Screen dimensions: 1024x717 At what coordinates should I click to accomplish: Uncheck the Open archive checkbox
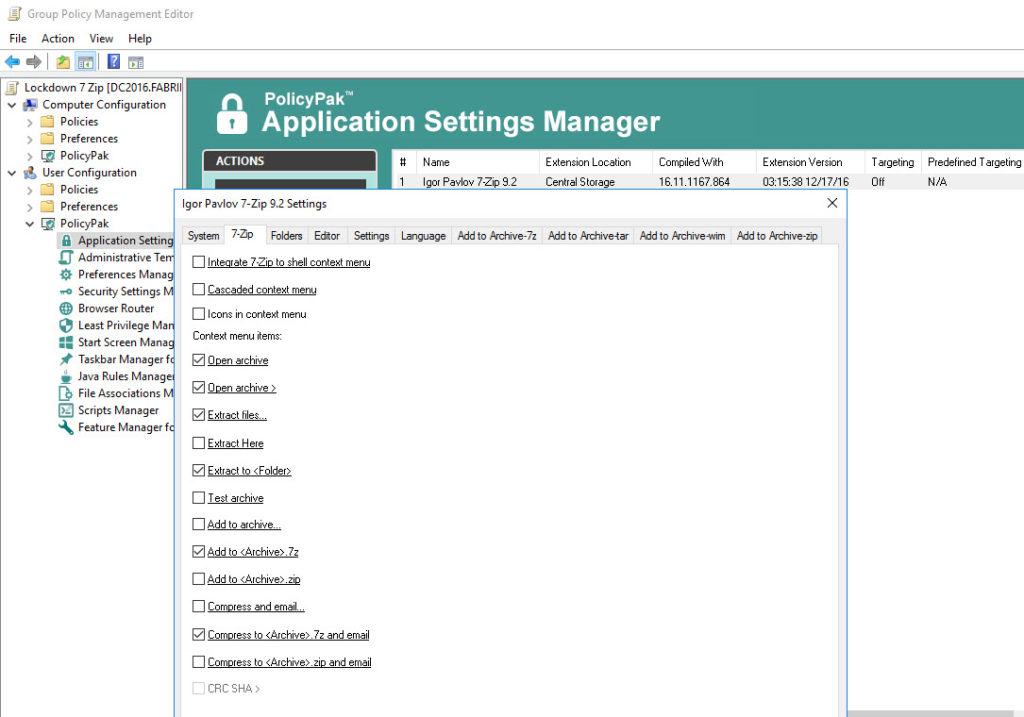(x=199, y=360)
